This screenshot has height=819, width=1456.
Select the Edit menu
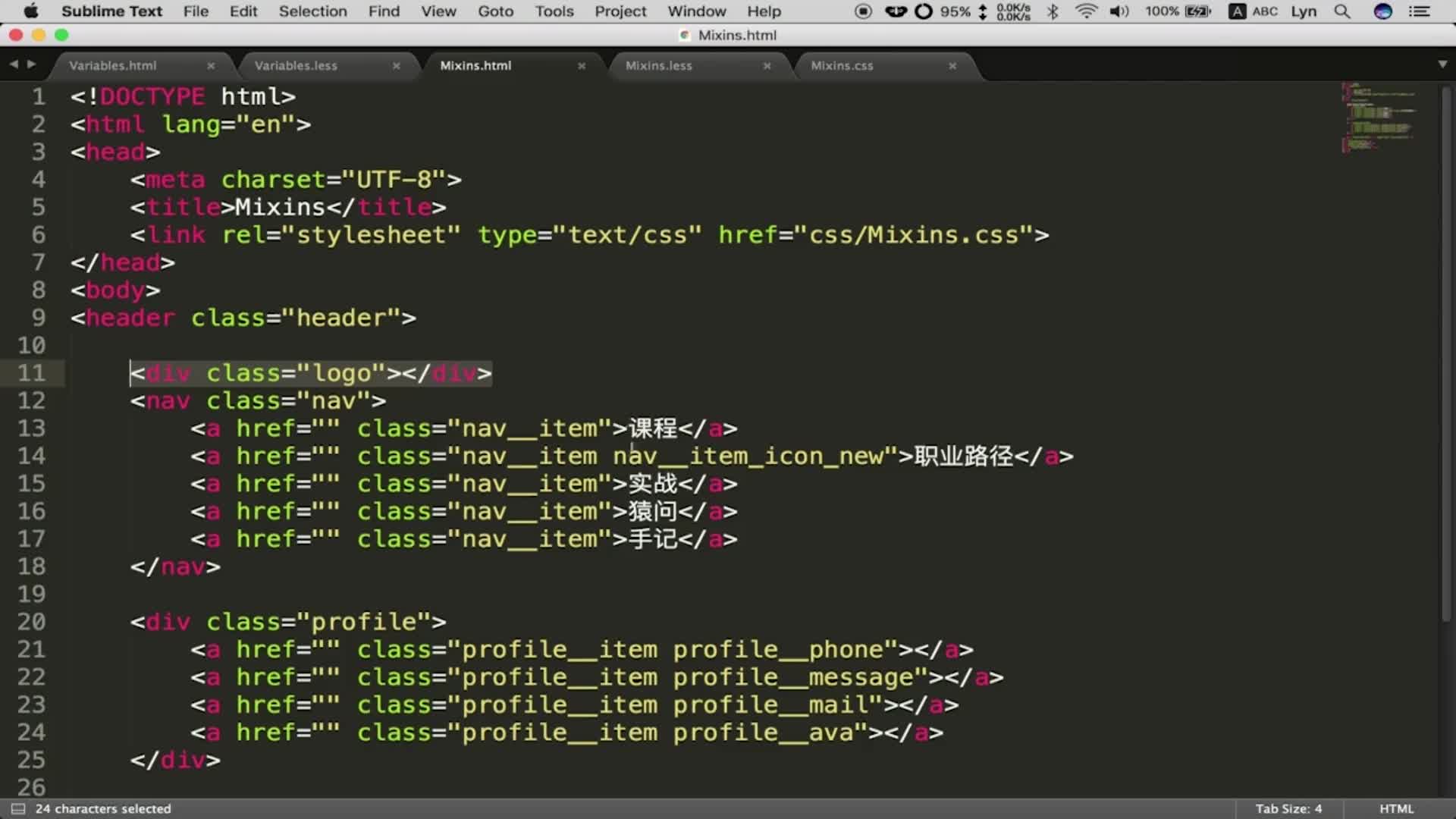point(243,11)
